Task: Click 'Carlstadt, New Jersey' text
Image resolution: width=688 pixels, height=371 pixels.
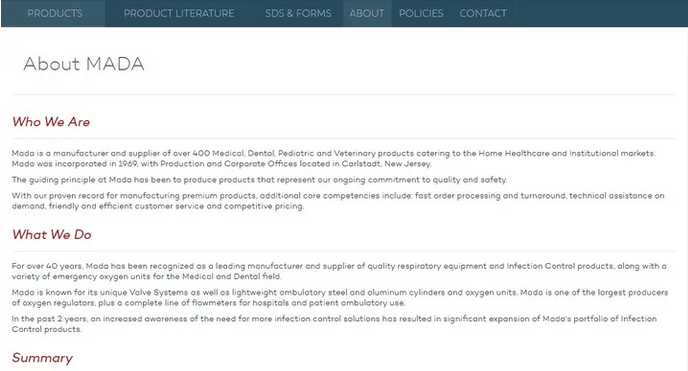Action: [x=387, y=164]
